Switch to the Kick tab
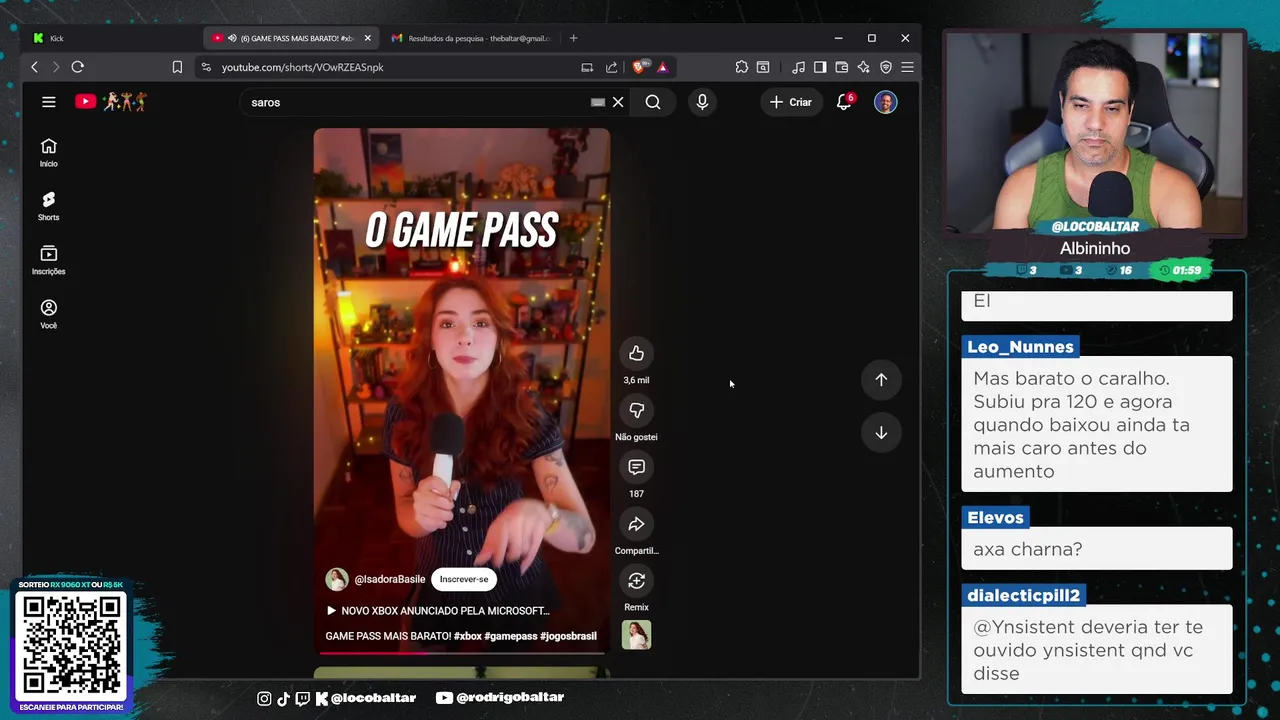Screen dimensions: 1280x720 pos(110,38)
